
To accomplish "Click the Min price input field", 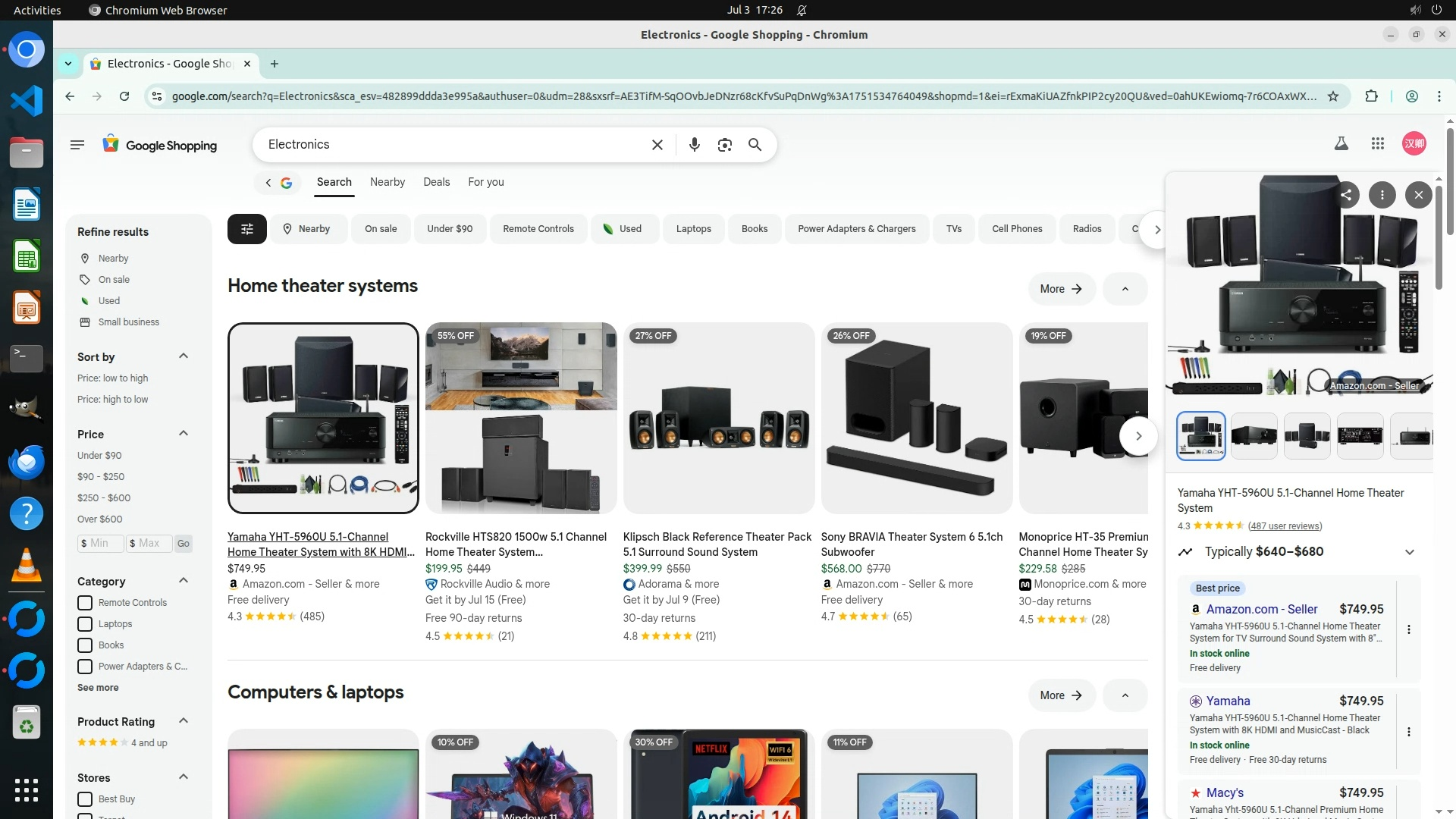I will point(100,544).
